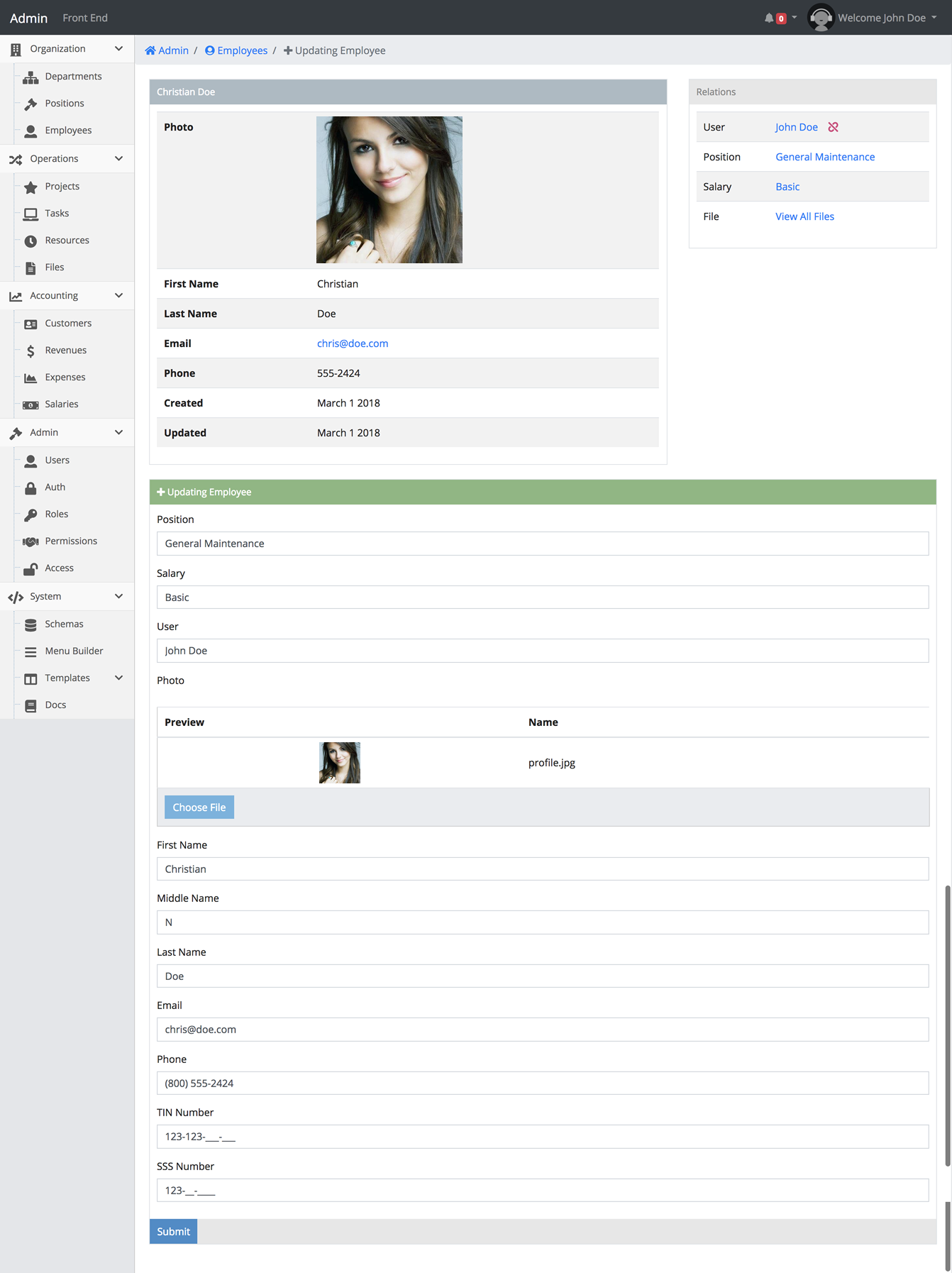Click the Permissions handshake icon

(31, 541)
